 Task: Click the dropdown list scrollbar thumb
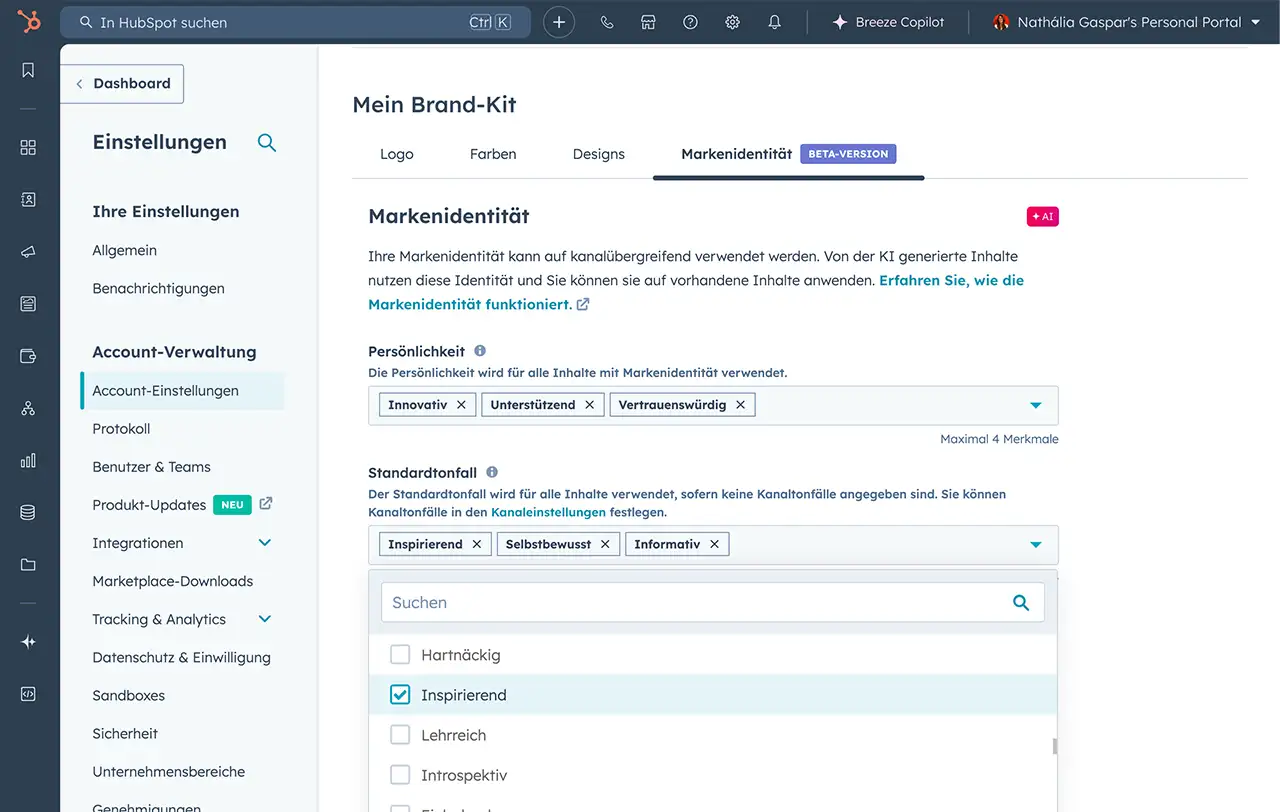coord(1054,746)
